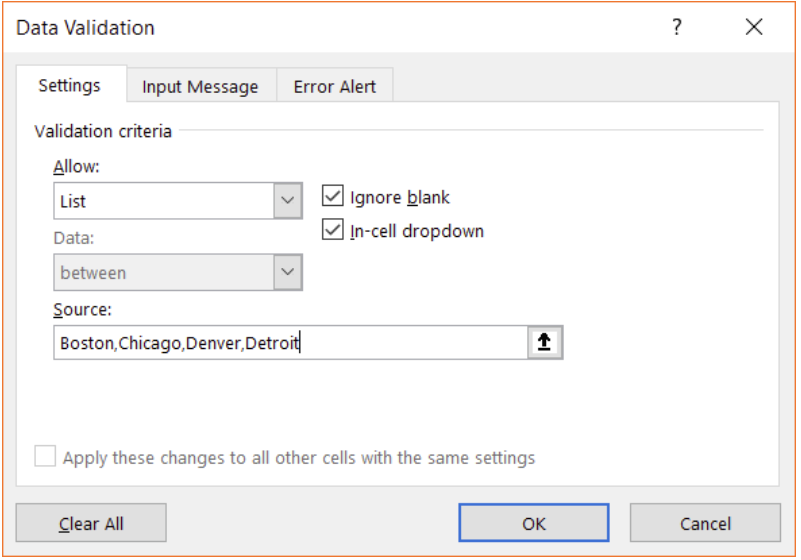Toggle the Ignore blank checkbox
801x560 pixels.
(333, 197)
